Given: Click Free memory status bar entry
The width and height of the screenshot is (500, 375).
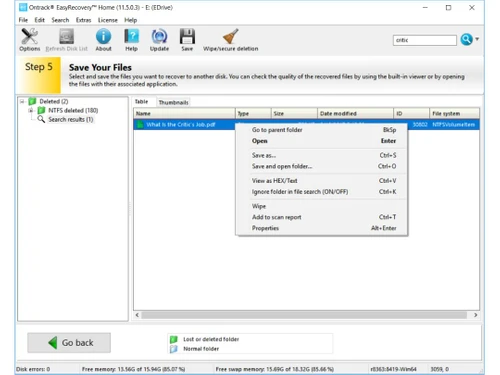Looking at the screenshot, I should pyautogui.click(x=134, y=369).
